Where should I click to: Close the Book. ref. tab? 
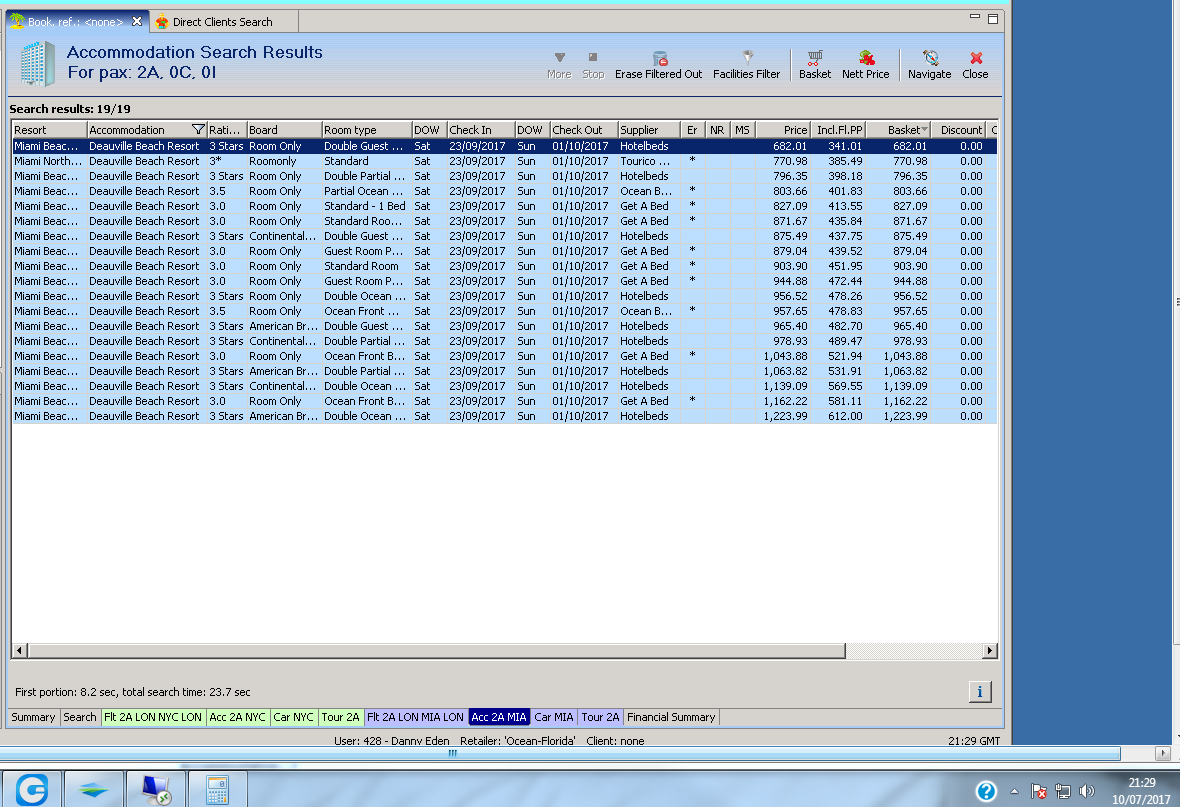point(137,21)
